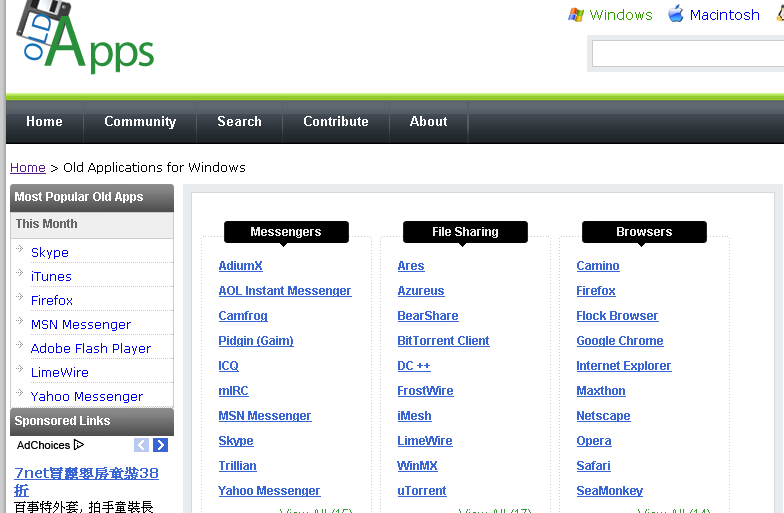
Task: Open Firefox in Most Popular list
Action: [52, 300]
